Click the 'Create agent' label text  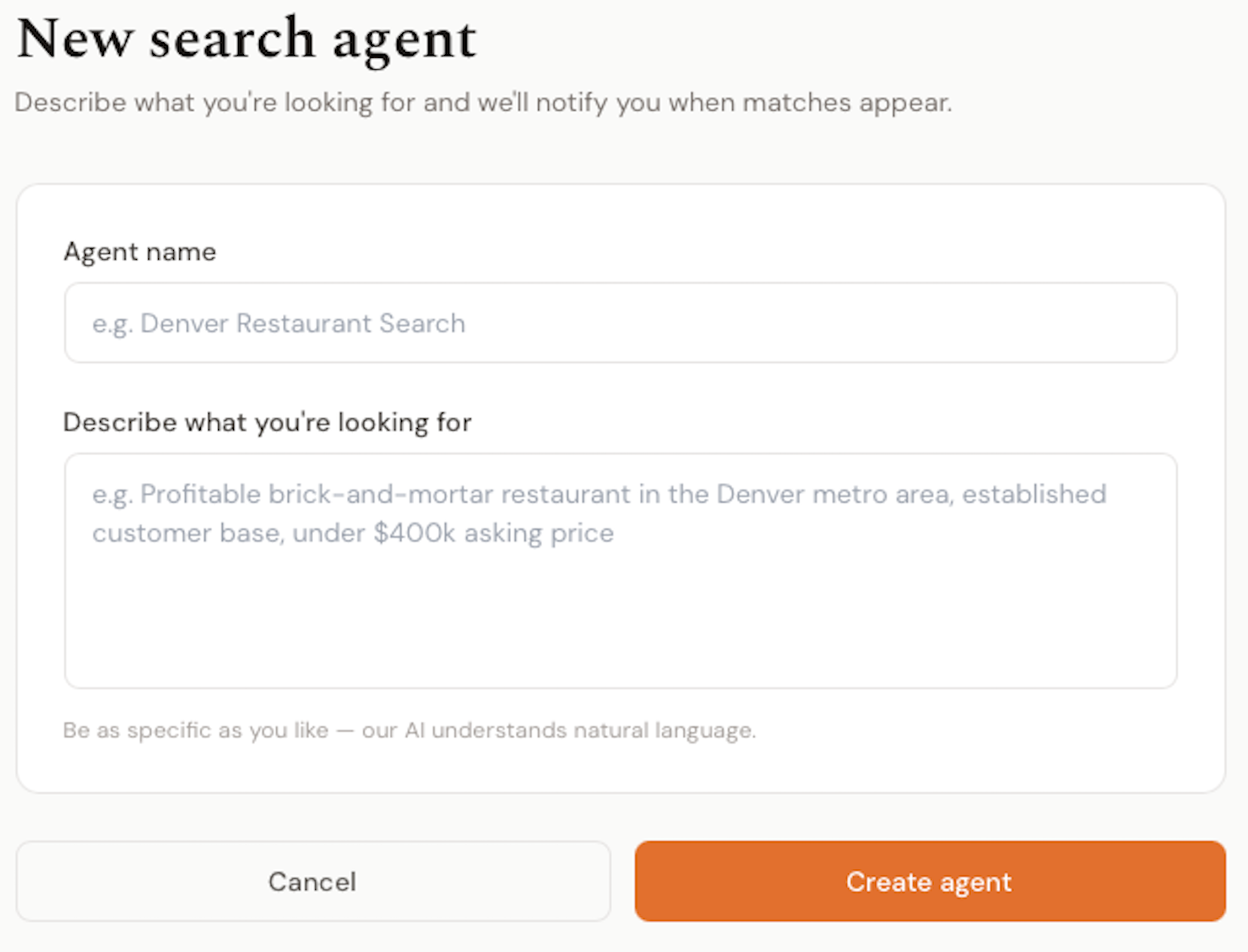coord(929,882)
